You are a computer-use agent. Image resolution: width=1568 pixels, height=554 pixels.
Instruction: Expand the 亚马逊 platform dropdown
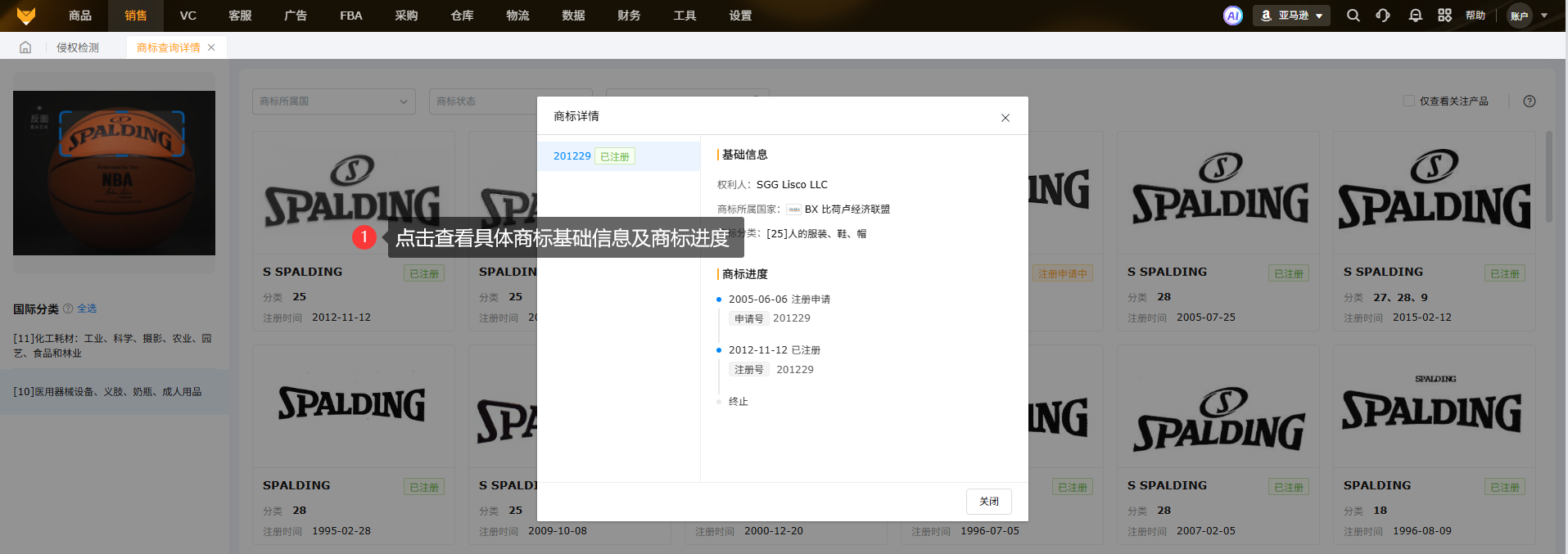[x=1291, y=16]
